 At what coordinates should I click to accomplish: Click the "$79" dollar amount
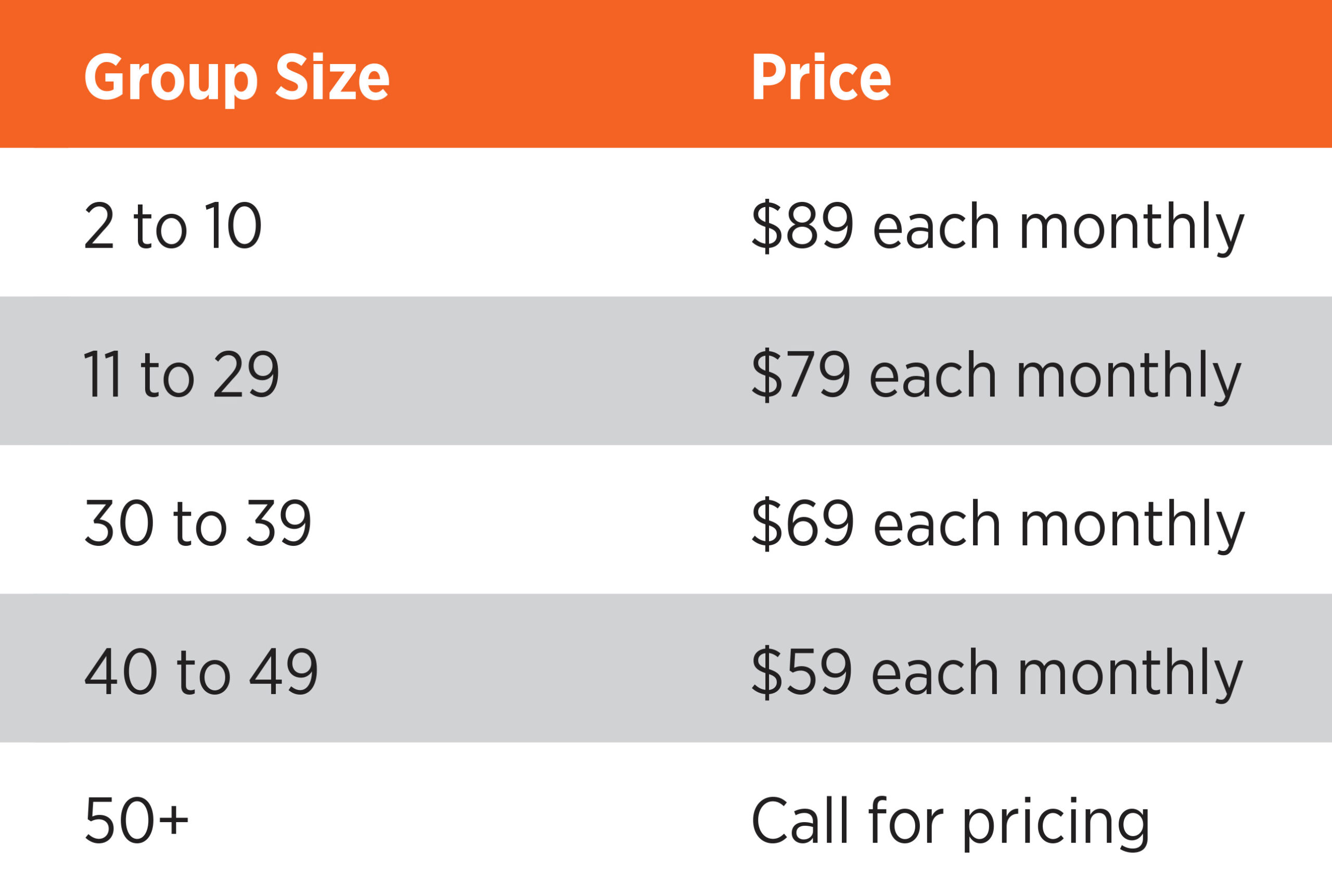[x=801, y=375]
